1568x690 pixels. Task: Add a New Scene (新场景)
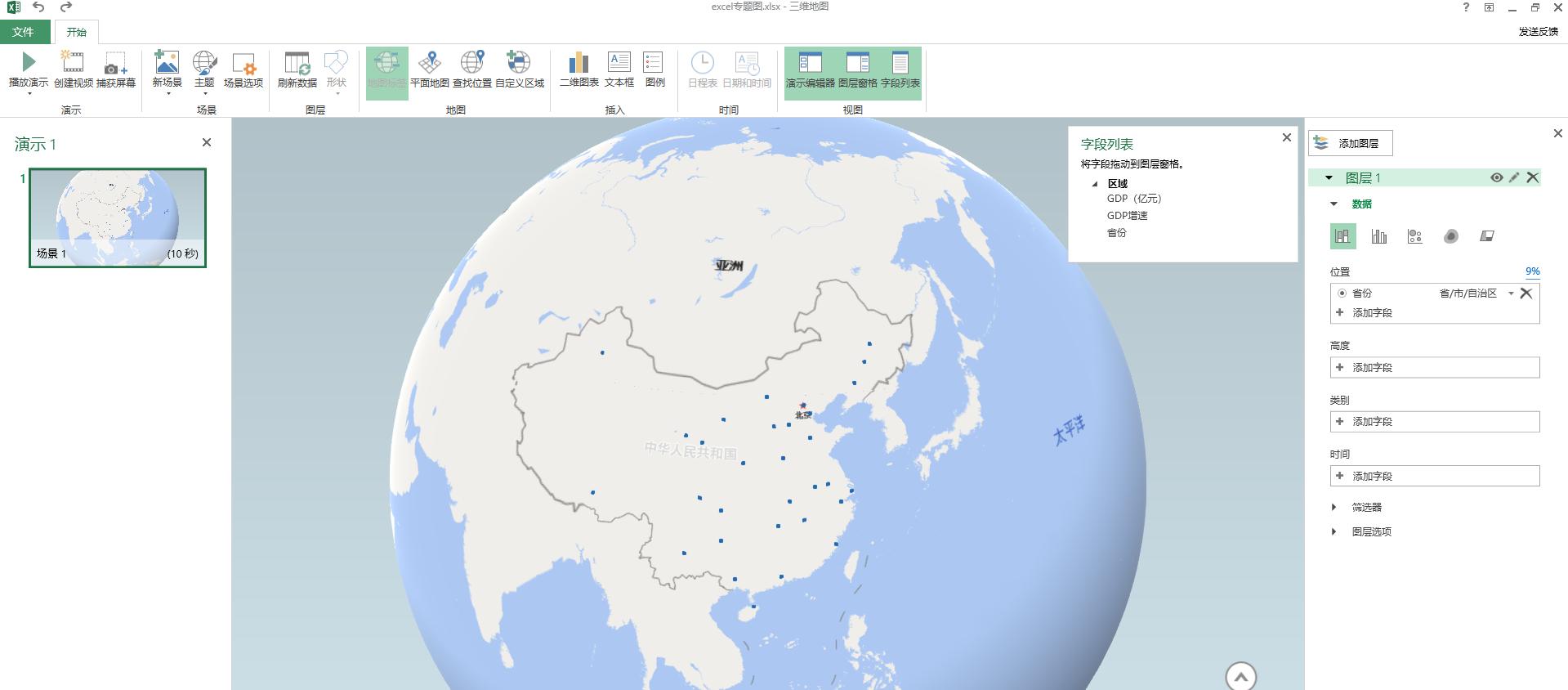click(167, 62)
